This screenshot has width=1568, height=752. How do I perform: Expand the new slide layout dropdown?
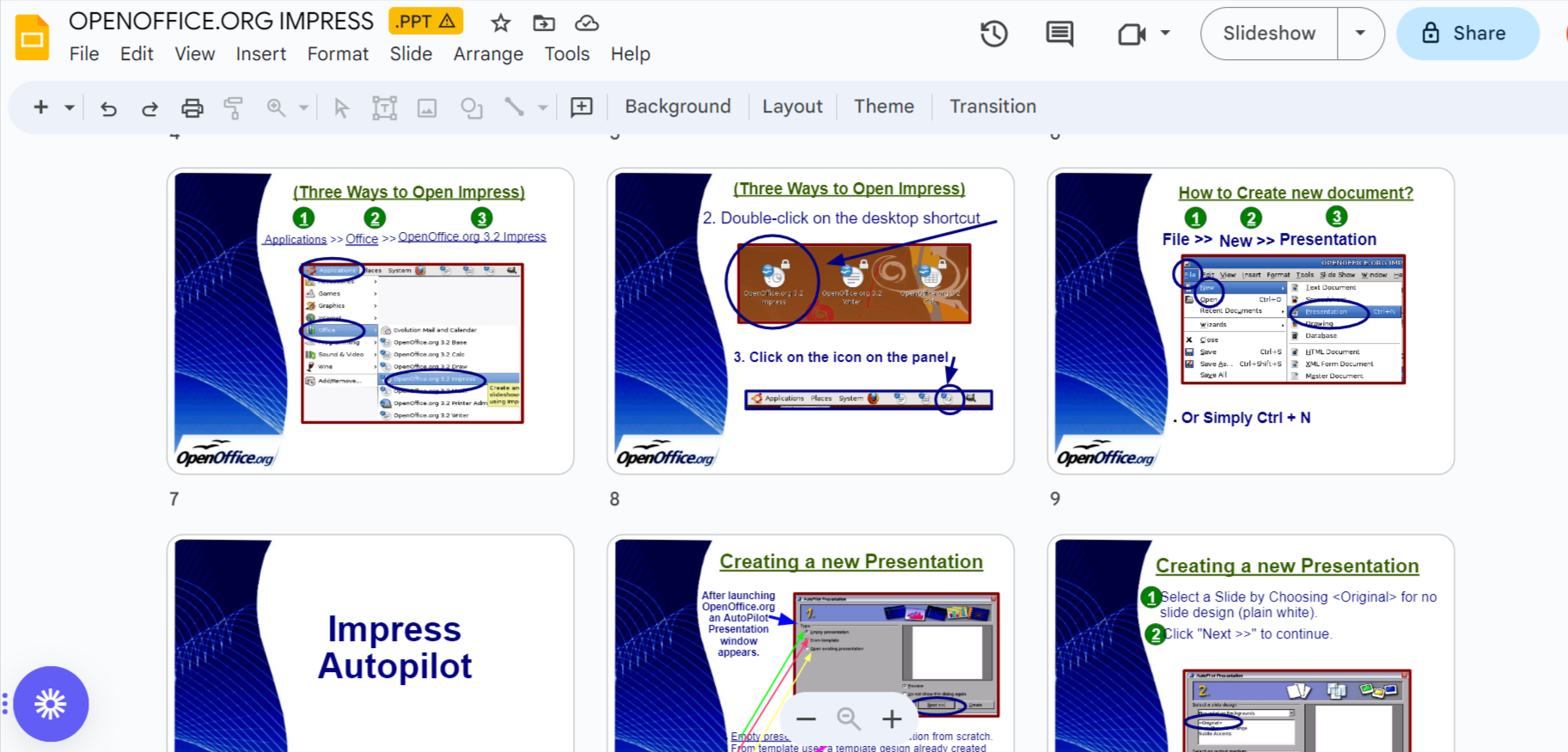click(70, 107)
